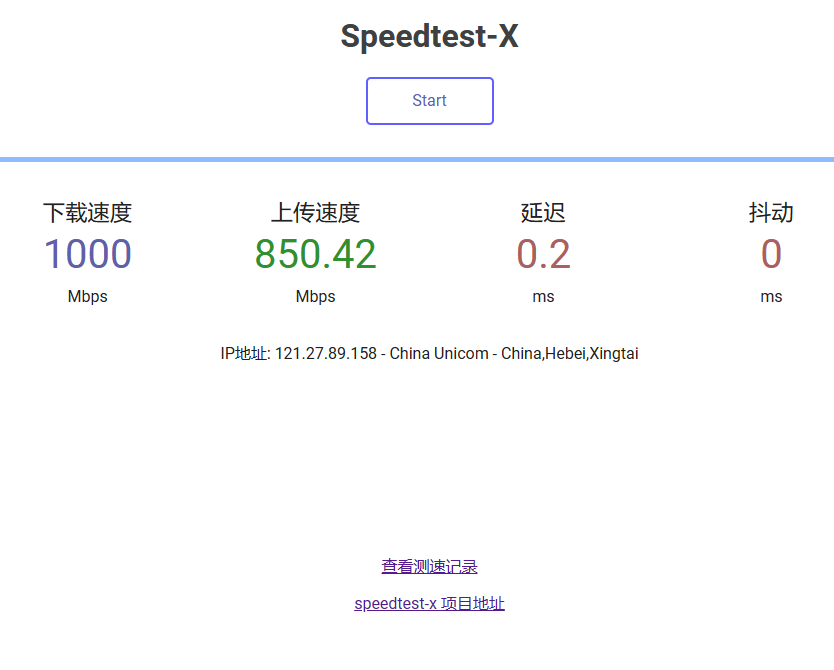The image size is (834, 670).
Task: Click the ms unit under 延迟
Action: coord(543,297)
